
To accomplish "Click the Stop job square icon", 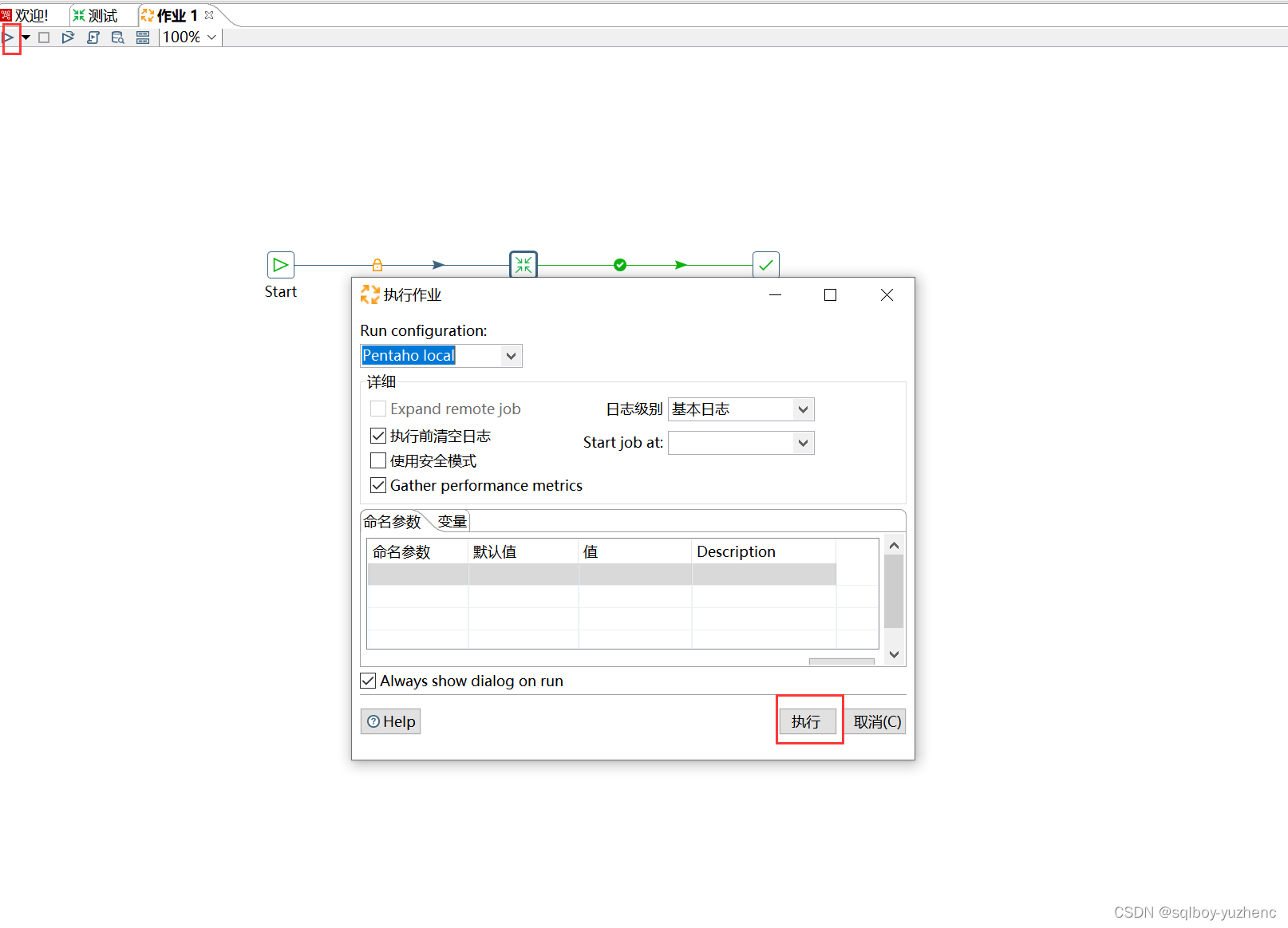I will click(x=44, y=38).
